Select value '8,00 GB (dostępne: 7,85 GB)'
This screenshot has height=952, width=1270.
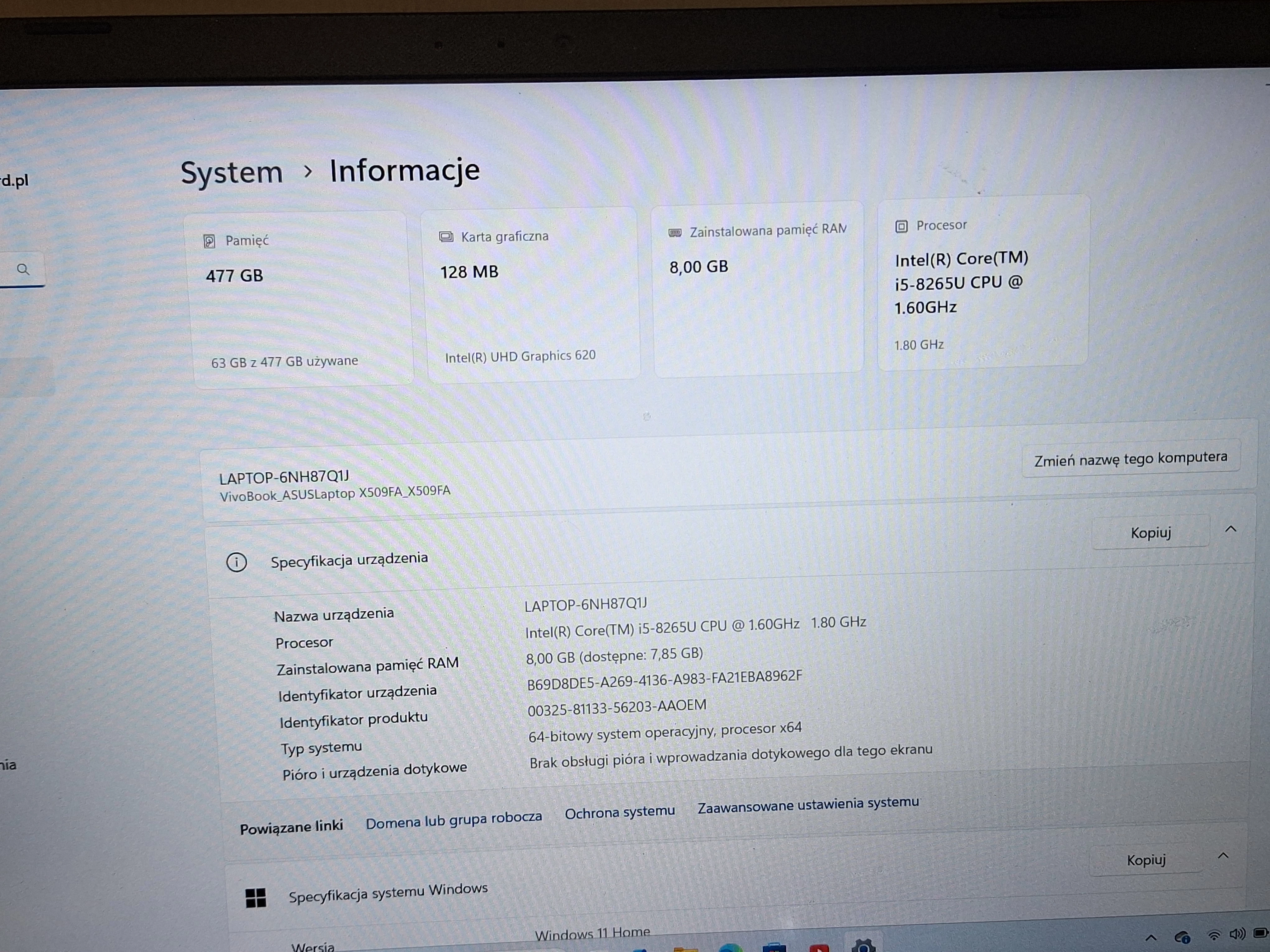click(614, 655)
